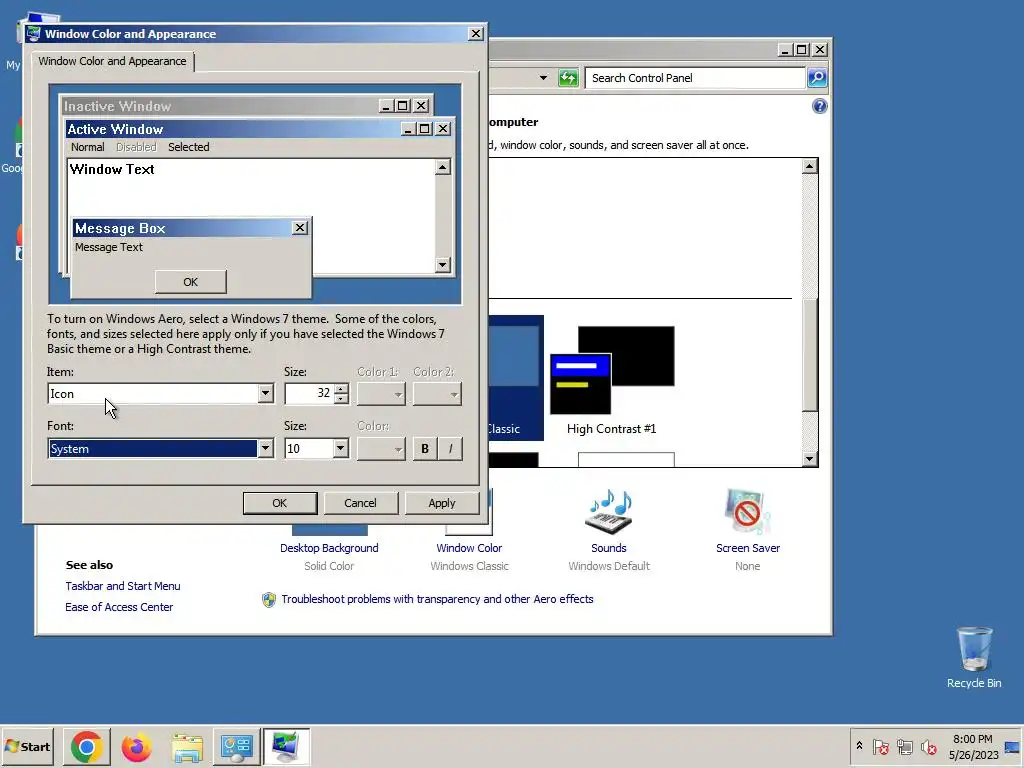Expand the Item dropdown showing Icon
The image size is (1024, 768).
(x=265, y=394)
